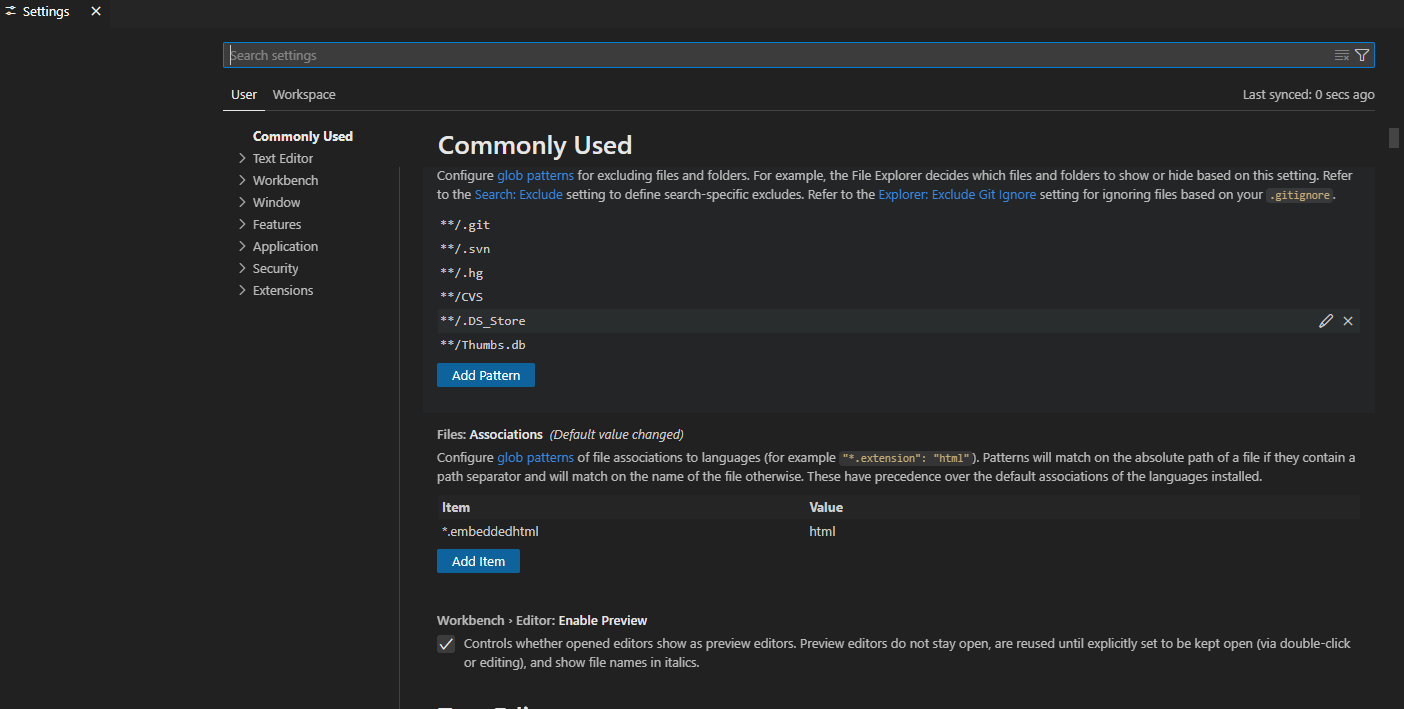Select the **/.git exclude pattern
Viewport: 1404px width, 709px height.
click(465, 225)
